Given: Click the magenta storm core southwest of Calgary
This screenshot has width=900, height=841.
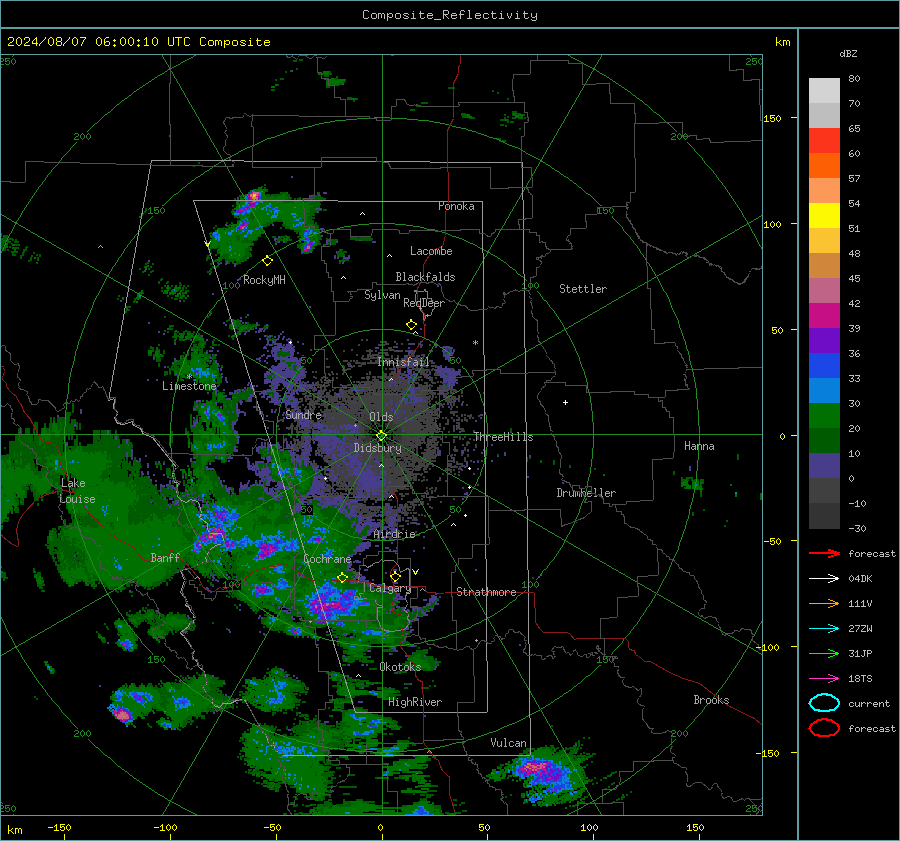Looking at the screenshot, I should [x=331, y=604].
